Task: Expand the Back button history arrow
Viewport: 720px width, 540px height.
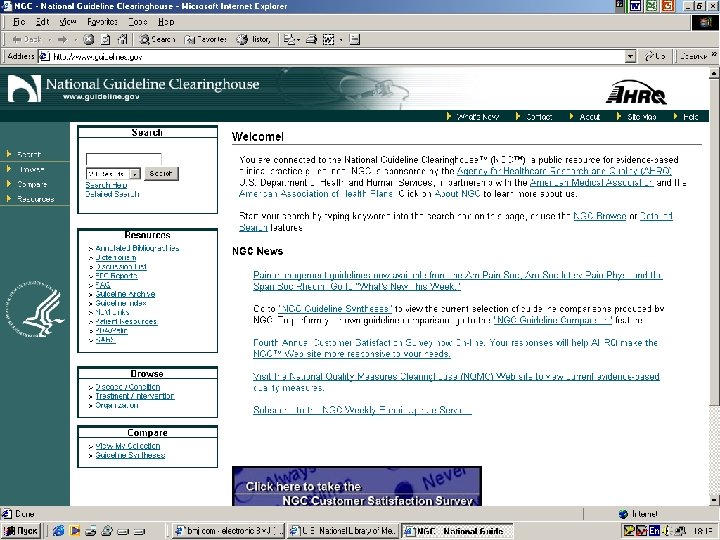Action: (49, 40)
